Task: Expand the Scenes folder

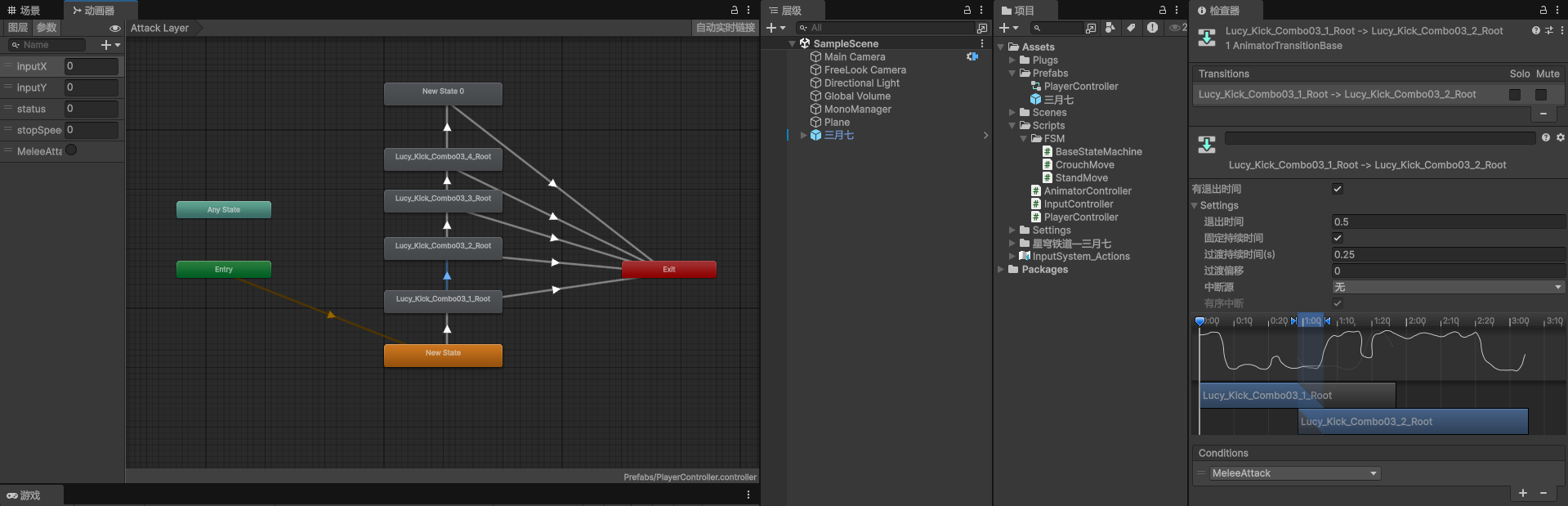Action: [x=1012, y=112]
